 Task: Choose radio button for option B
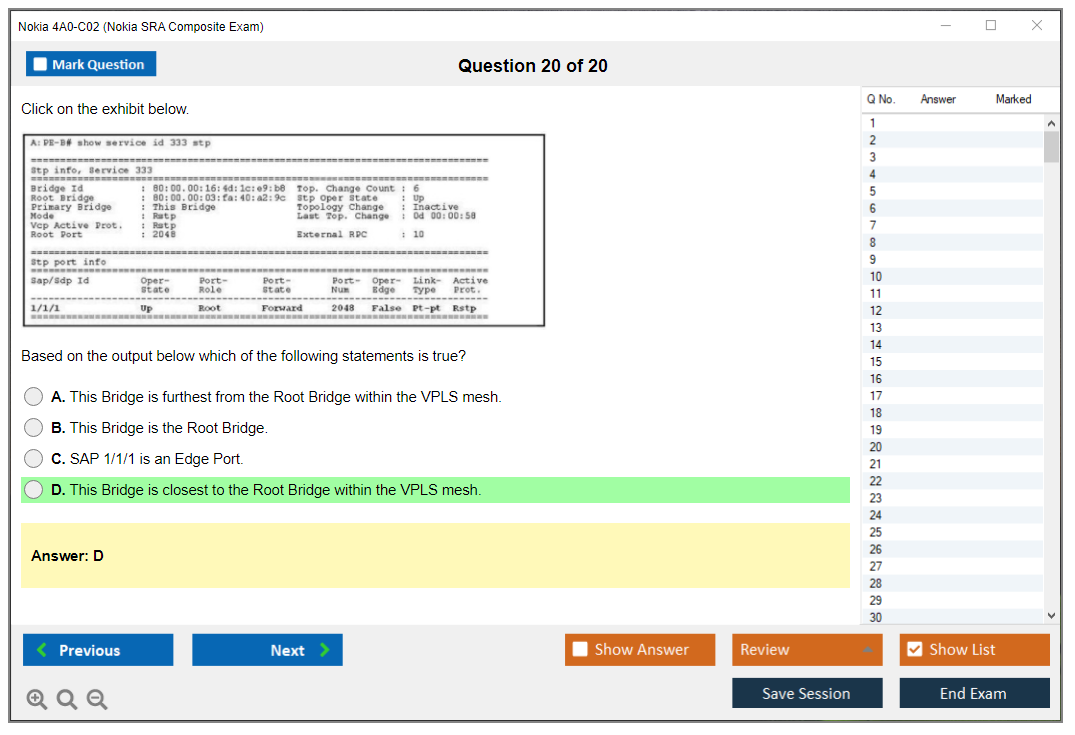click(x=34, y=428)
